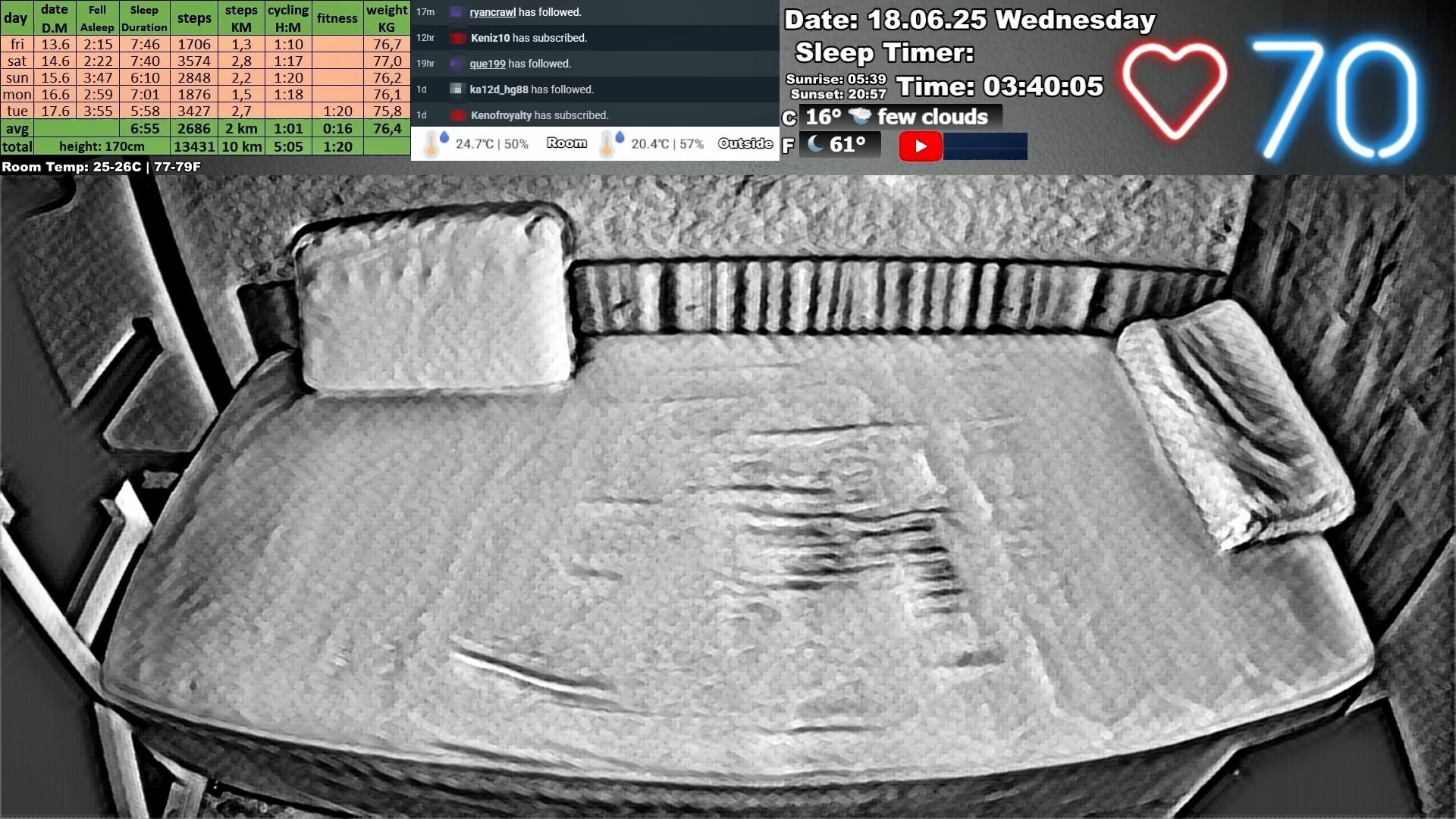Click the '16°' Celsius reading
1456x819 pixels.
pyautogui.click(x=824, y=117)
